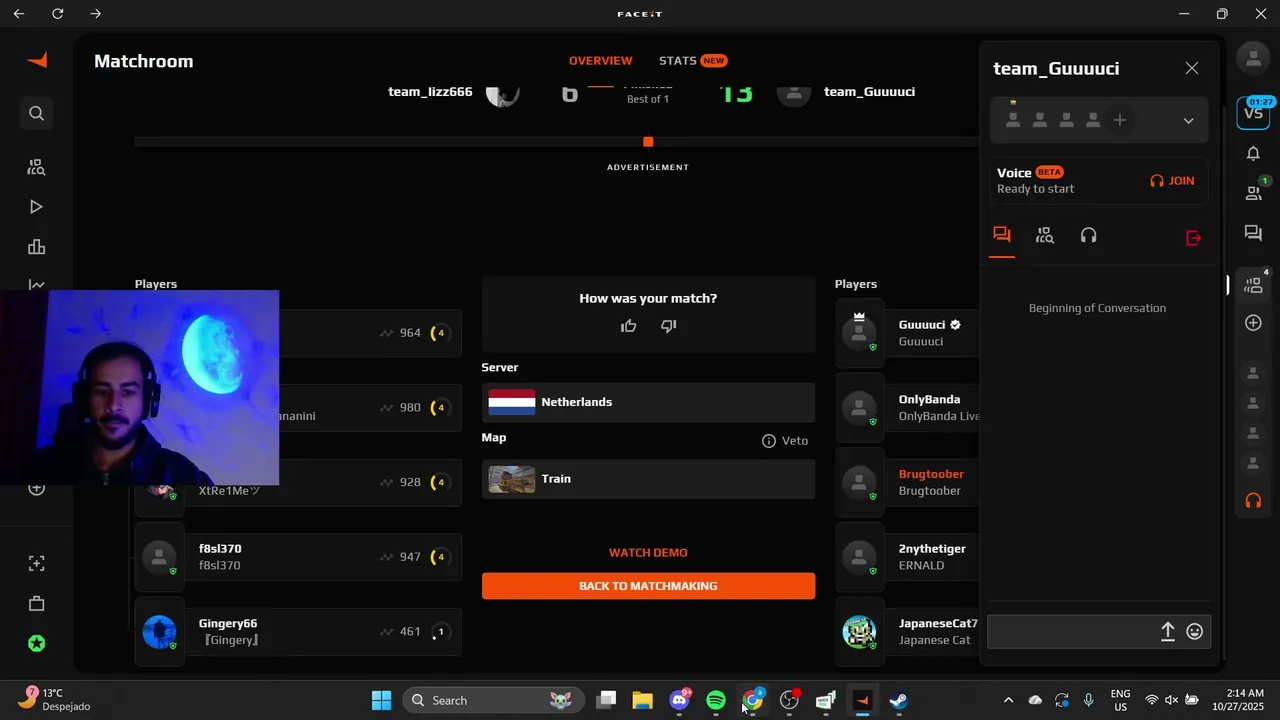
Task: Click the green star icon in sidebar
Action: (x=36, y=644)
